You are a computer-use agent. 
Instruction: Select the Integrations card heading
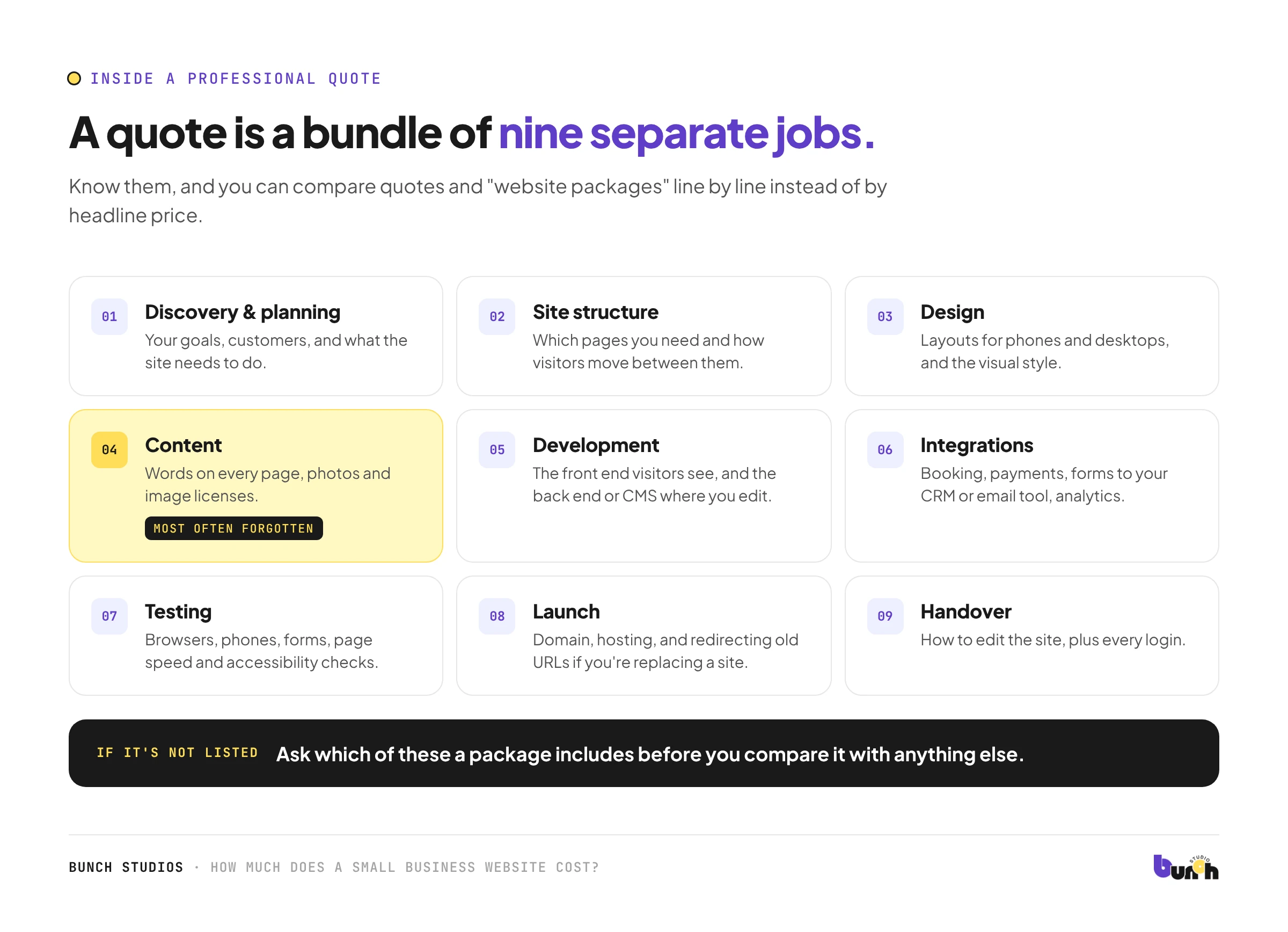tap(977, 445)
